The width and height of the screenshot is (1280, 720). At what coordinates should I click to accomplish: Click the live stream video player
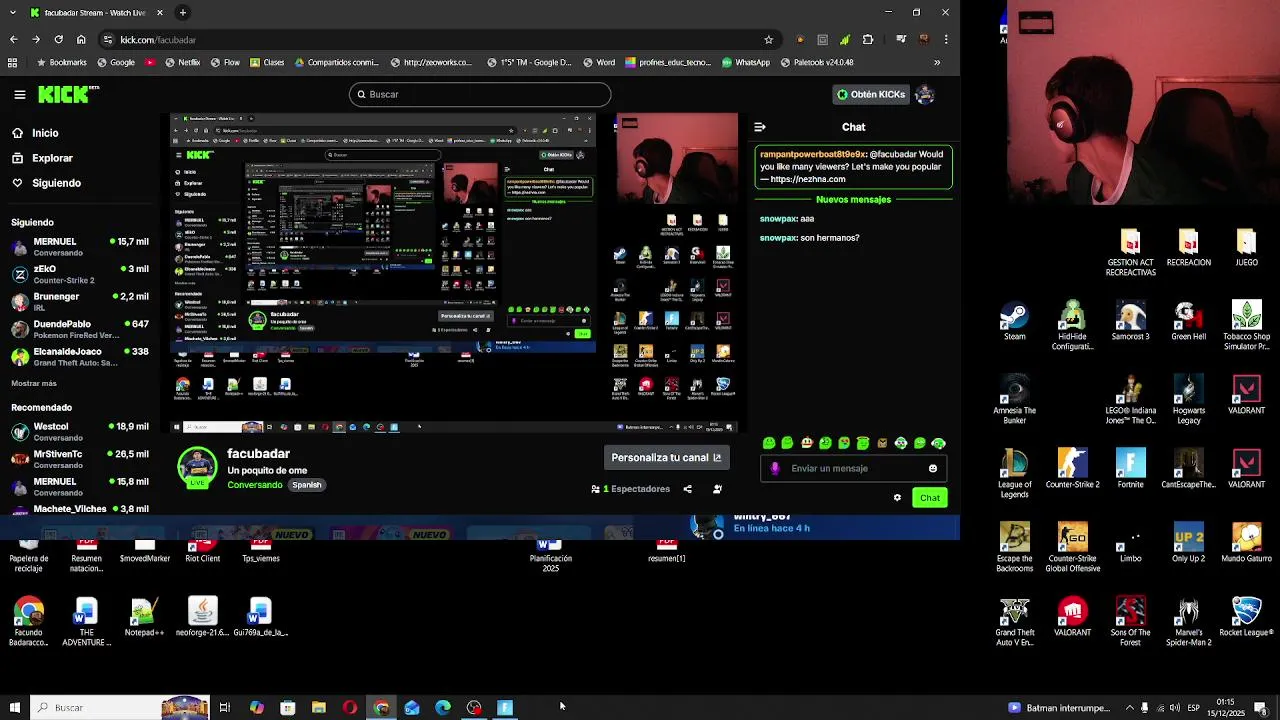(454, 273)
